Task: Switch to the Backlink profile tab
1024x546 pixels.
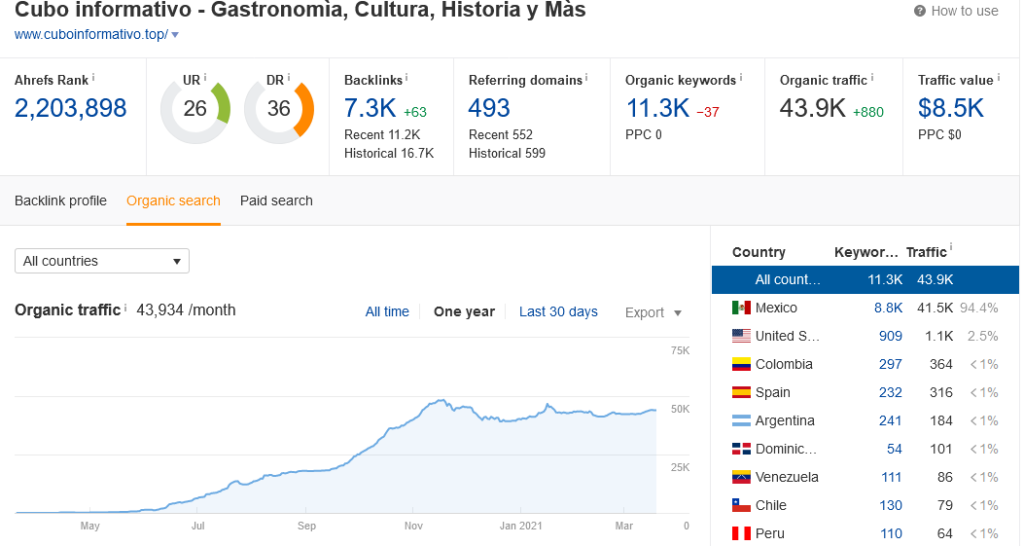Action: pyautogui.click(x=60, y=201)
